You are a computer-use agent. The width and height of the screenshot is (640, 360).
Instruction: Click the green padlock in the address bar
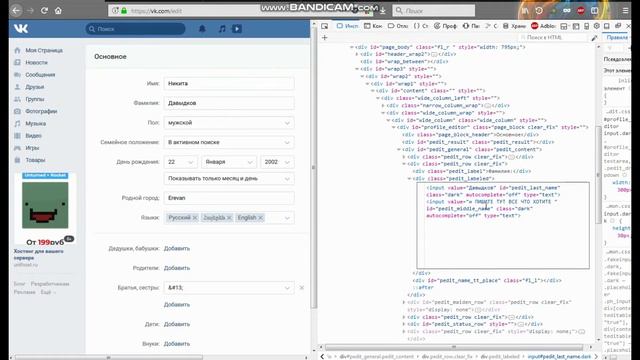124,11
